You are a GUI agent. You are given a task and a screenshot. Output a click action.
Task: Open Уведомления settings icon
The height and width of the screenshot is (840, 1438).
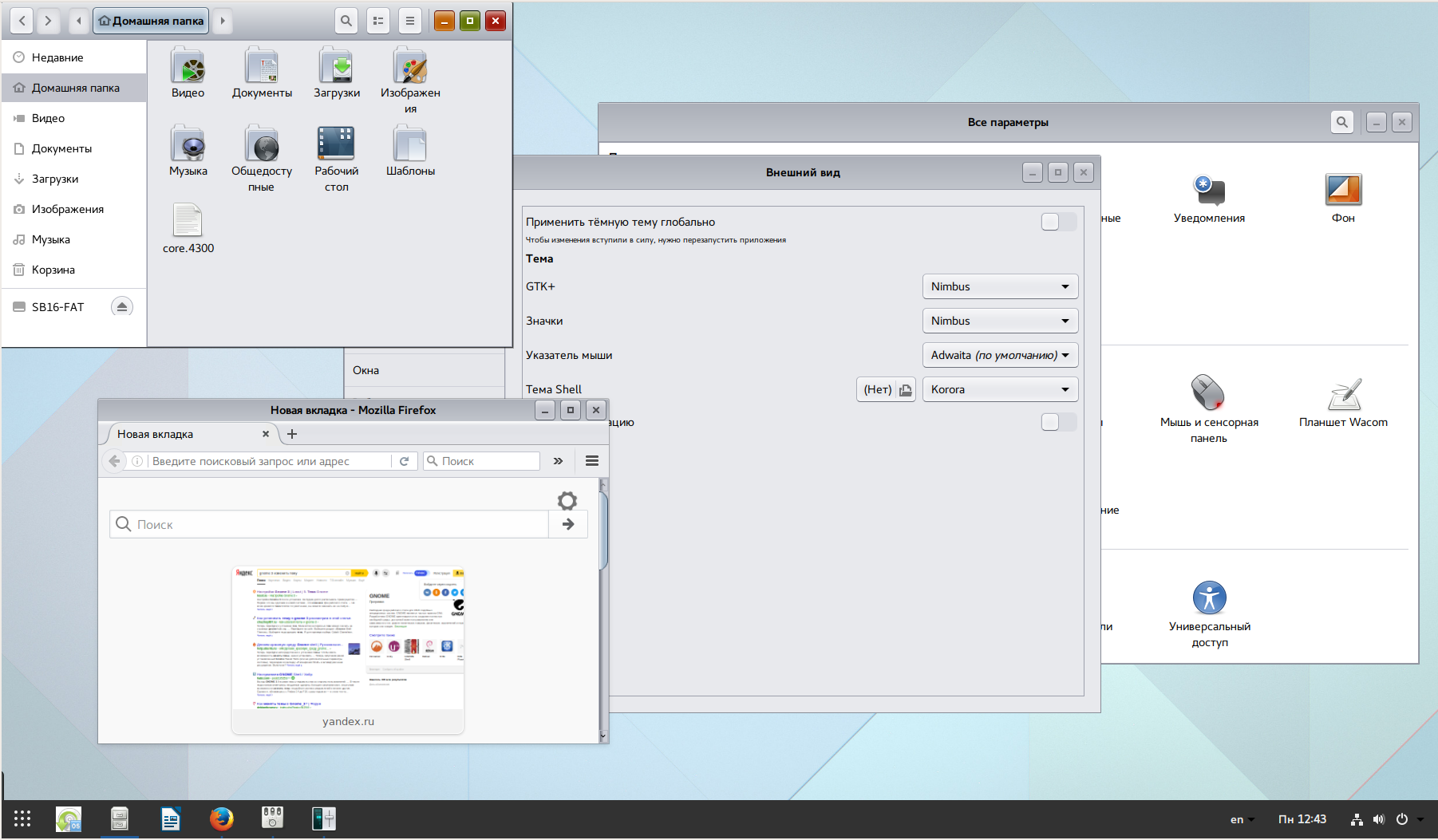tap(1208, 191)
